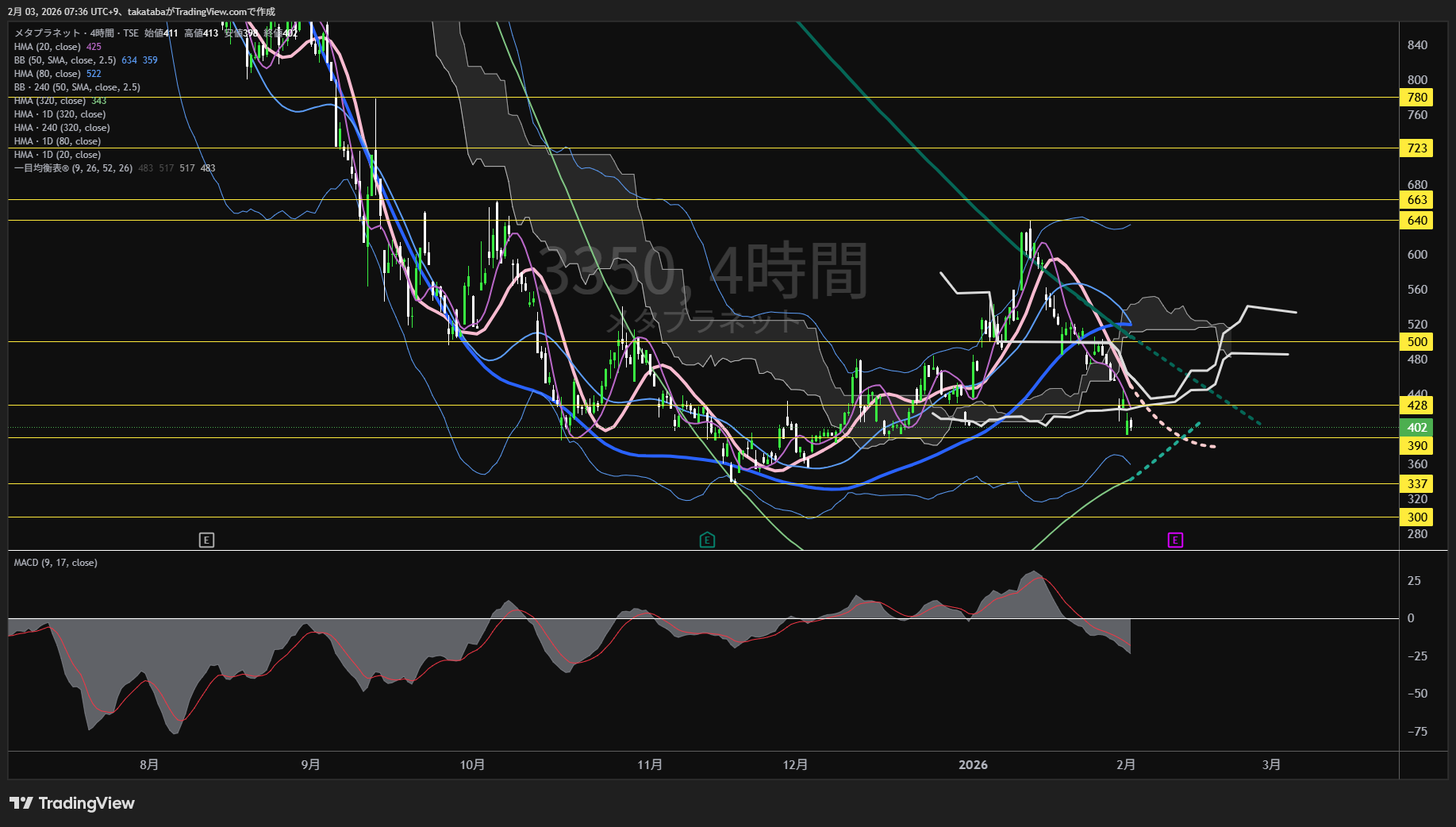
Task: Click the green earnings E marker near November
Action: click(x=707, y=540)
